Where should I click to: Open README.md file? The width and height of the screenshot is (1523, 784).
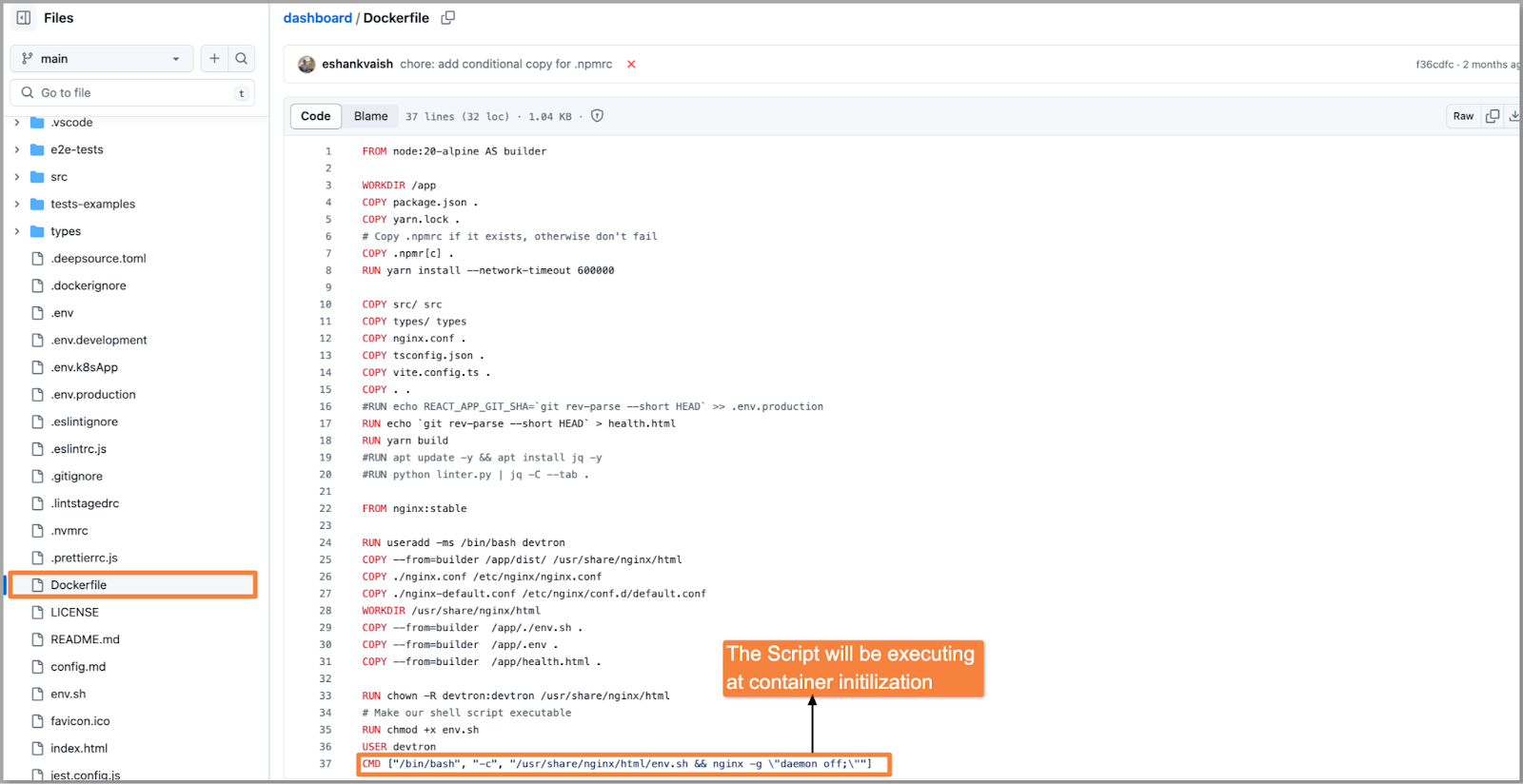pyautogui.click(x=85, y=639)
